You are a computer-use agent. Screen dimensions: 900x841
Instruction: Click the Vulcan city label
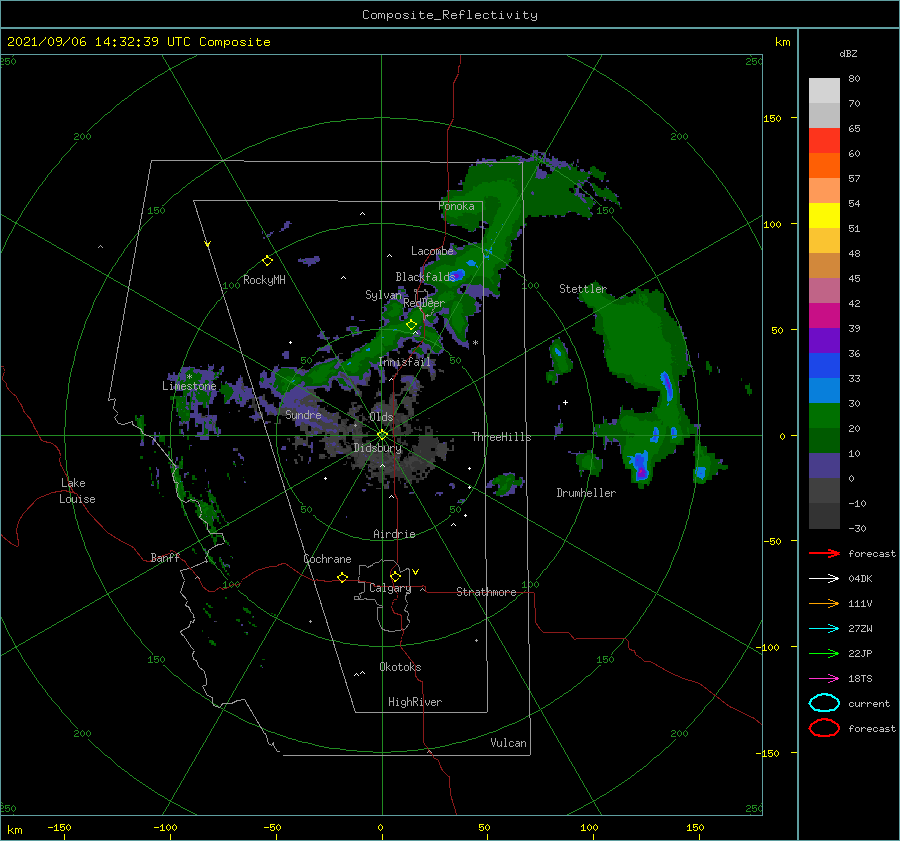(x=509, y=743)
